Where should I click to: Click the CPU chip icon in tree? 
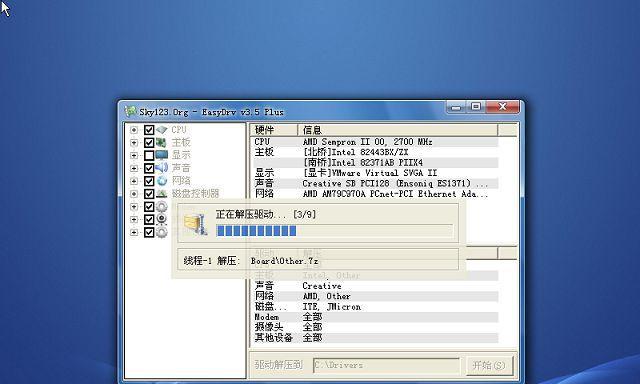162,130
